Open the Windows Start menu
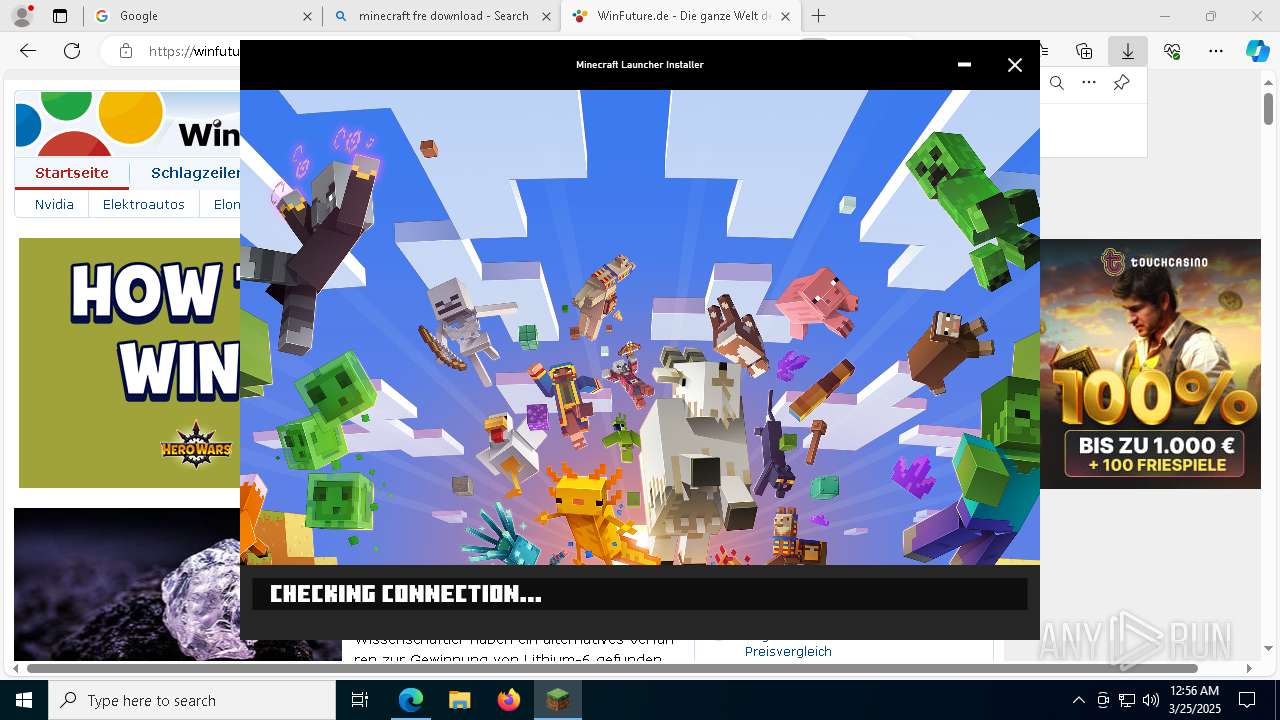 (24, 700)
